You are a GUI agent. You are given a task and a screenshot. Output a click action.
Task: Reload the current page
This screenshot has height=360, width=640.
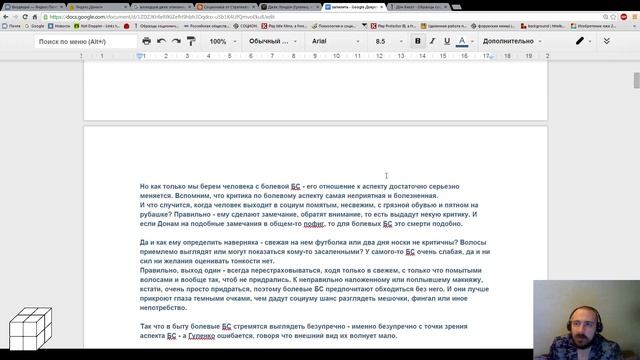[25, 17]
